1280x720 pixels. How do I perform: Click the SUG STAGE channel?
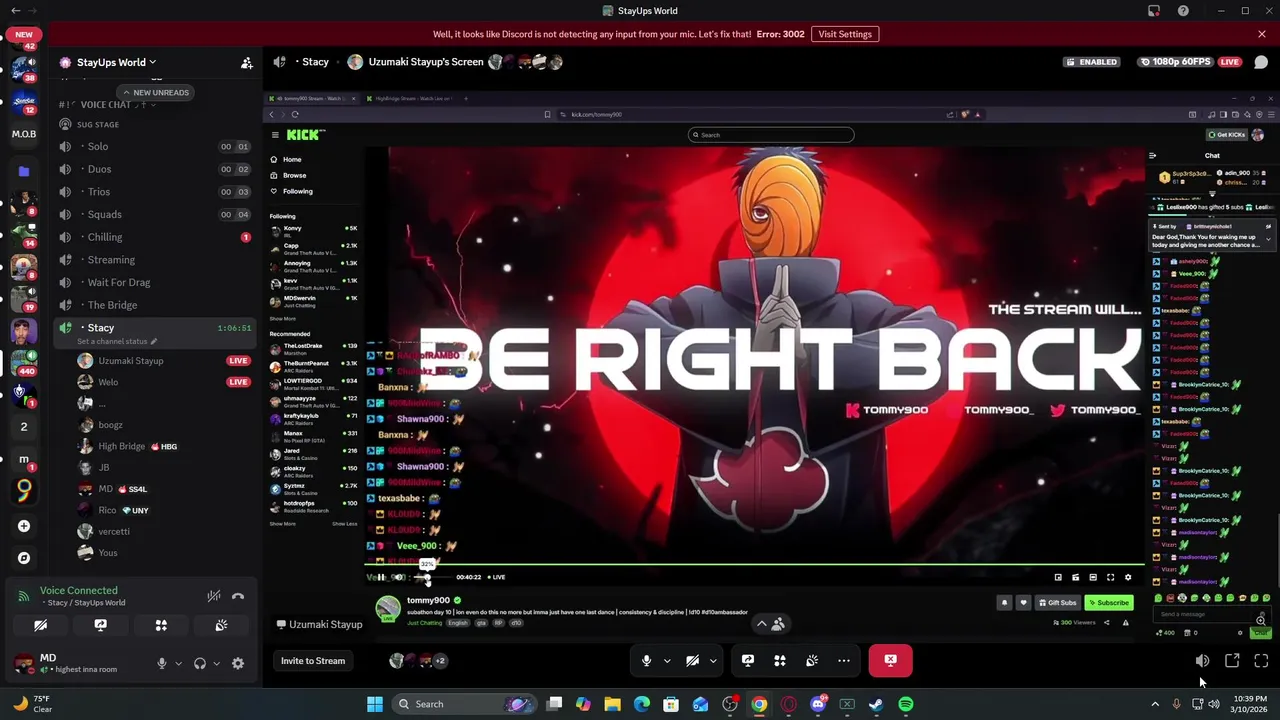pyautogui.click(x=155, y=125)
